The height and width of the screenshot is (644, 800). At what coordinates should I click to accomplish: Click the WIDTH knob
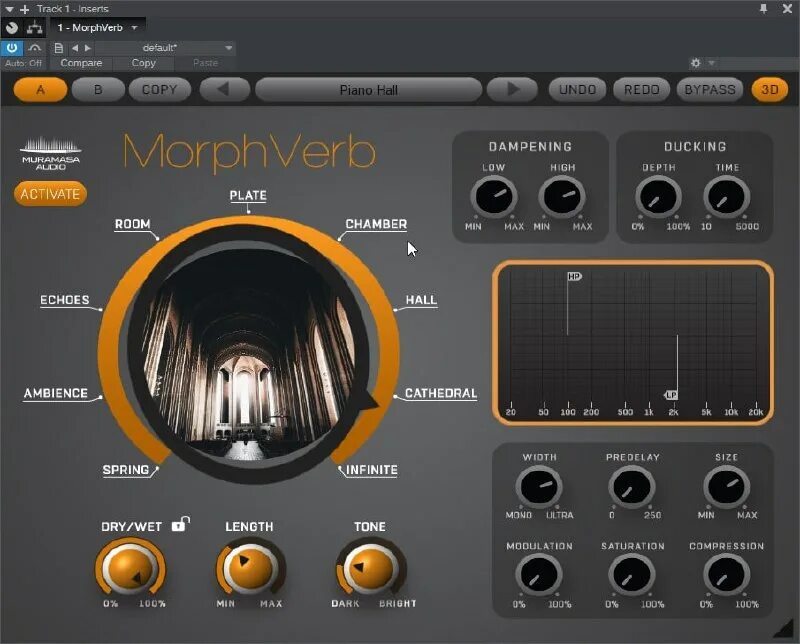click(x=539, y=487)
